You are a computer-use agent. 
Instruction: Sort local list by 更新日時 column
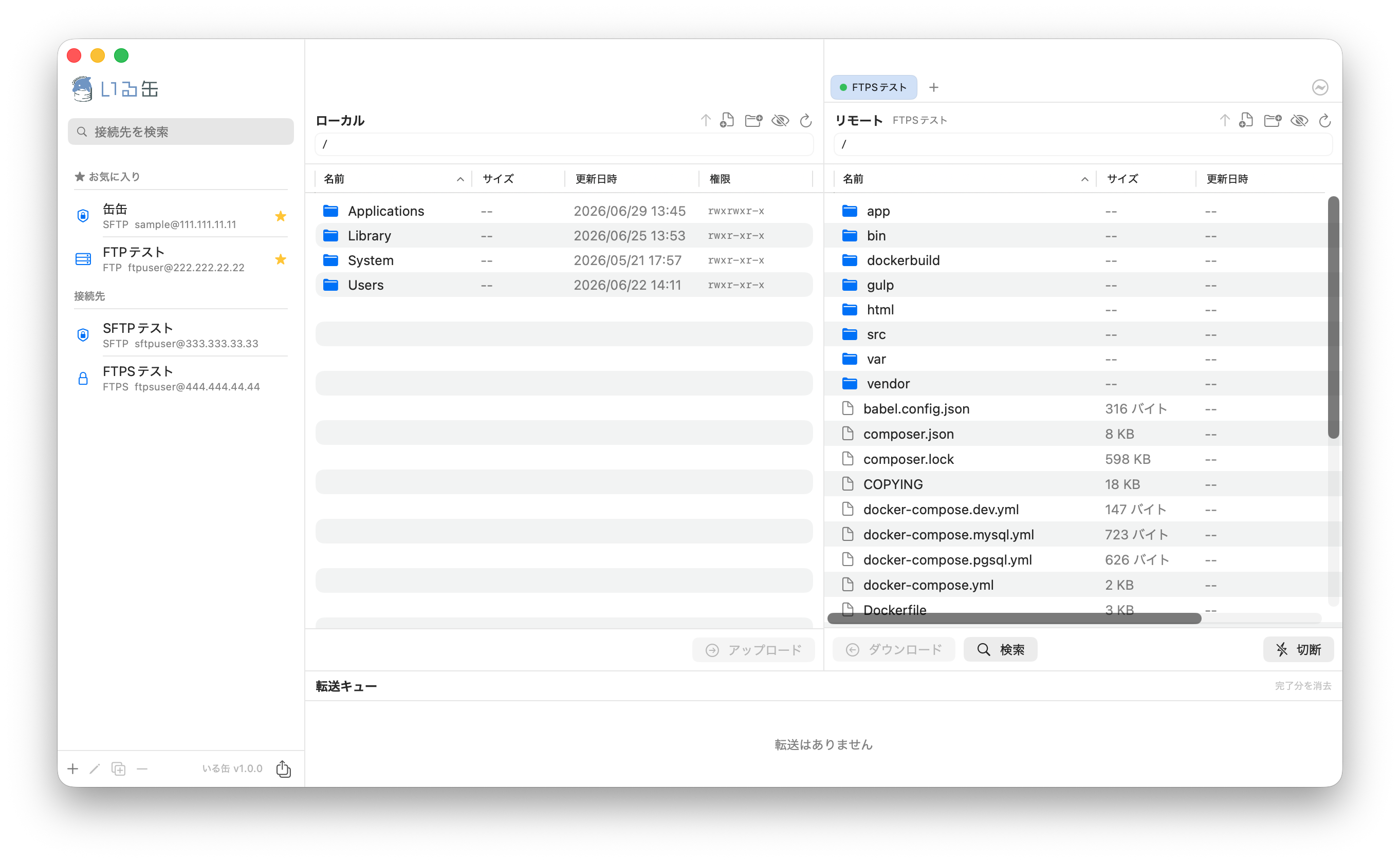(632, 179)
